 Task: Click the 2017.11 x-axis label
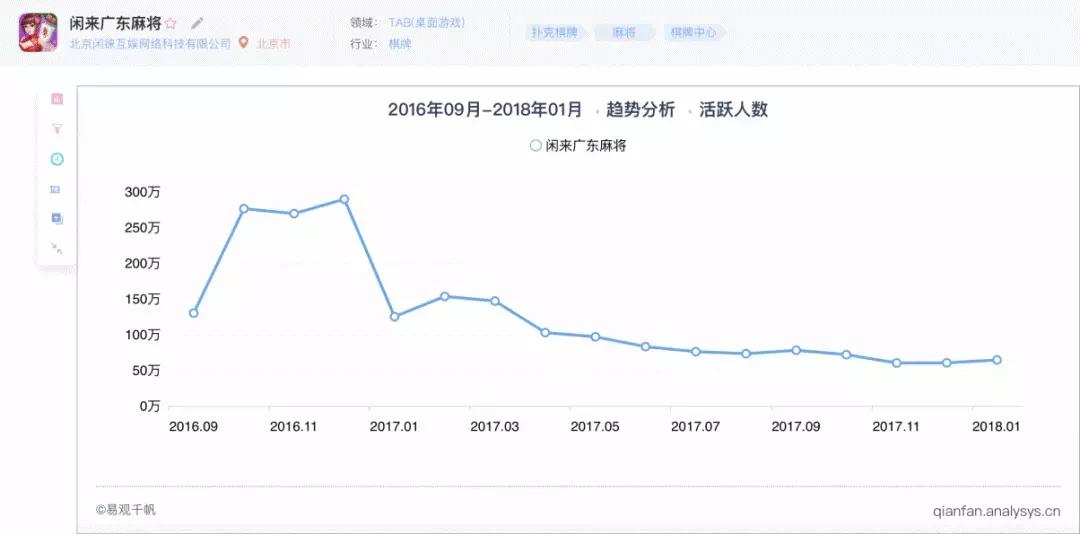896,427
